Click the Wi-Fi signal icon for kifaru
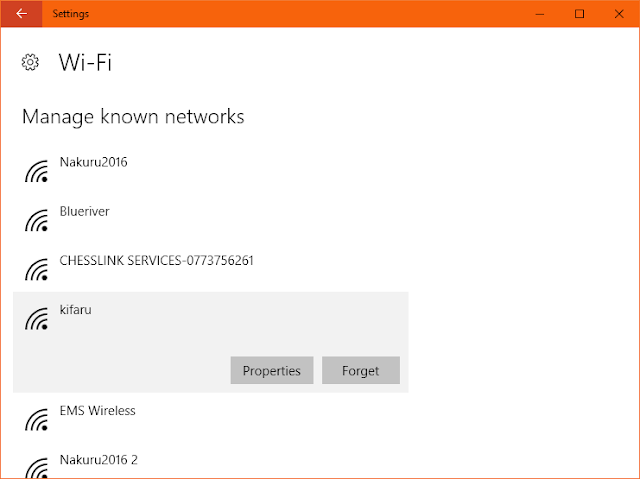The height and width of the screenshot is (479, 640). [x=36, y=319]
